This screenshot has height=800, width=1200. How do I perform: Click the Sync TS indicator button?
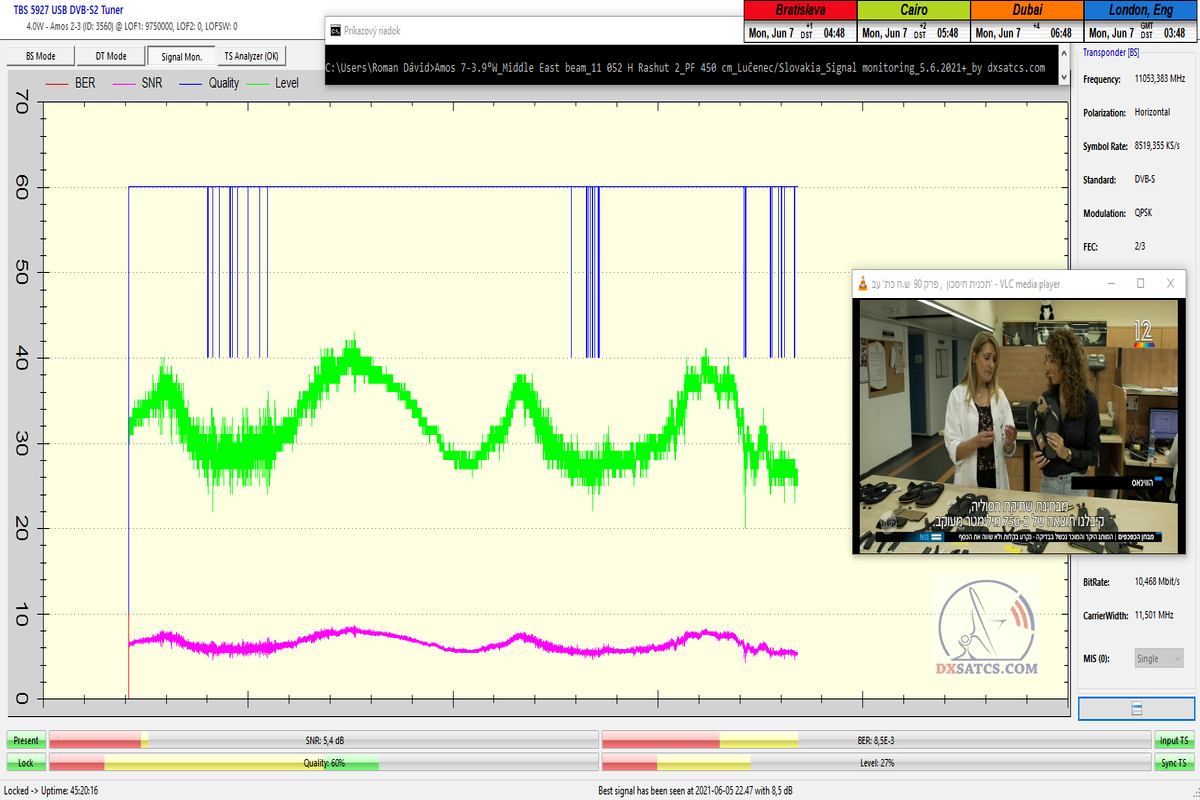click(1173, 763)
